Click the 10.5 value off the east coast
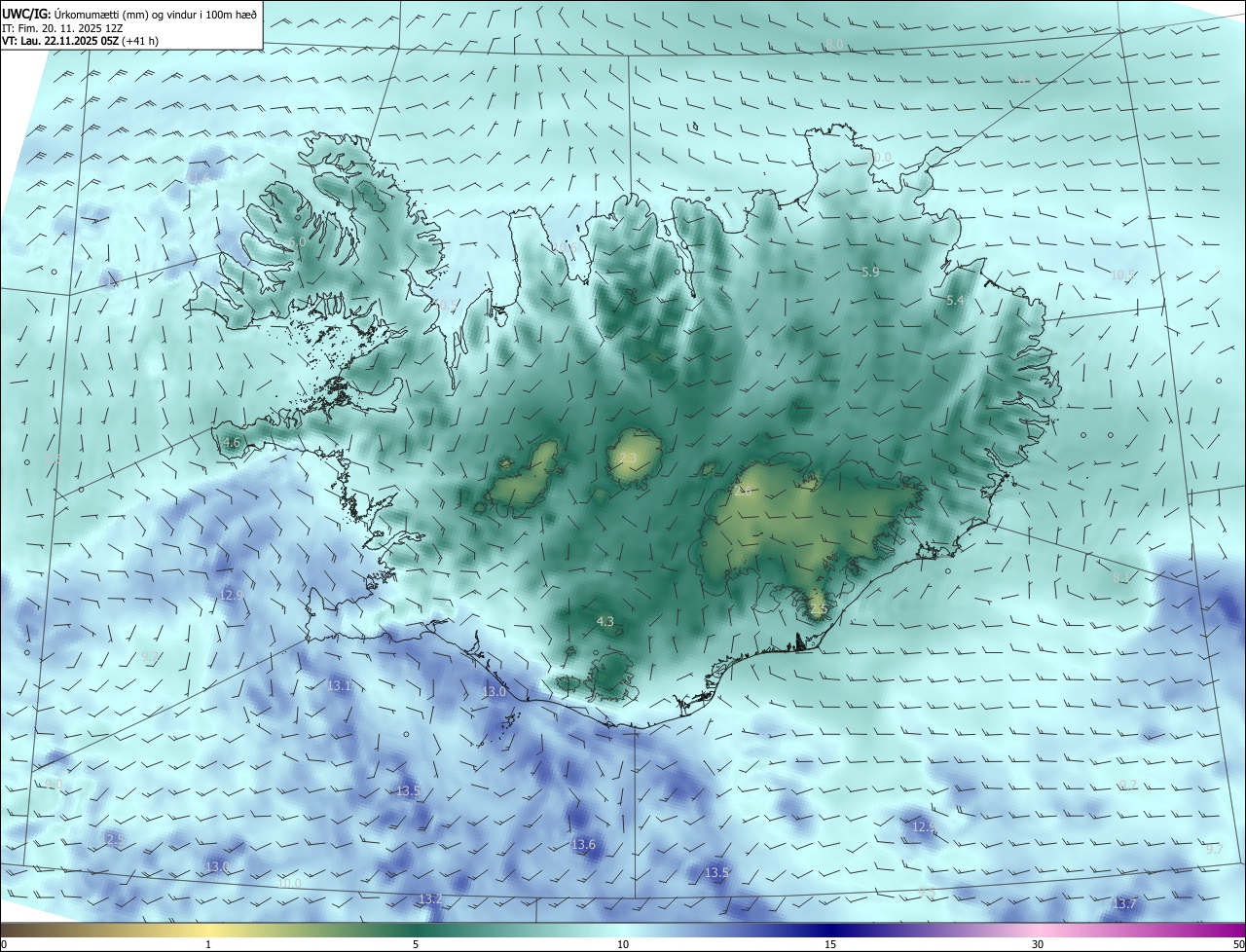The height and width of the screenshot is (952, 1246). click(1122, 275)
